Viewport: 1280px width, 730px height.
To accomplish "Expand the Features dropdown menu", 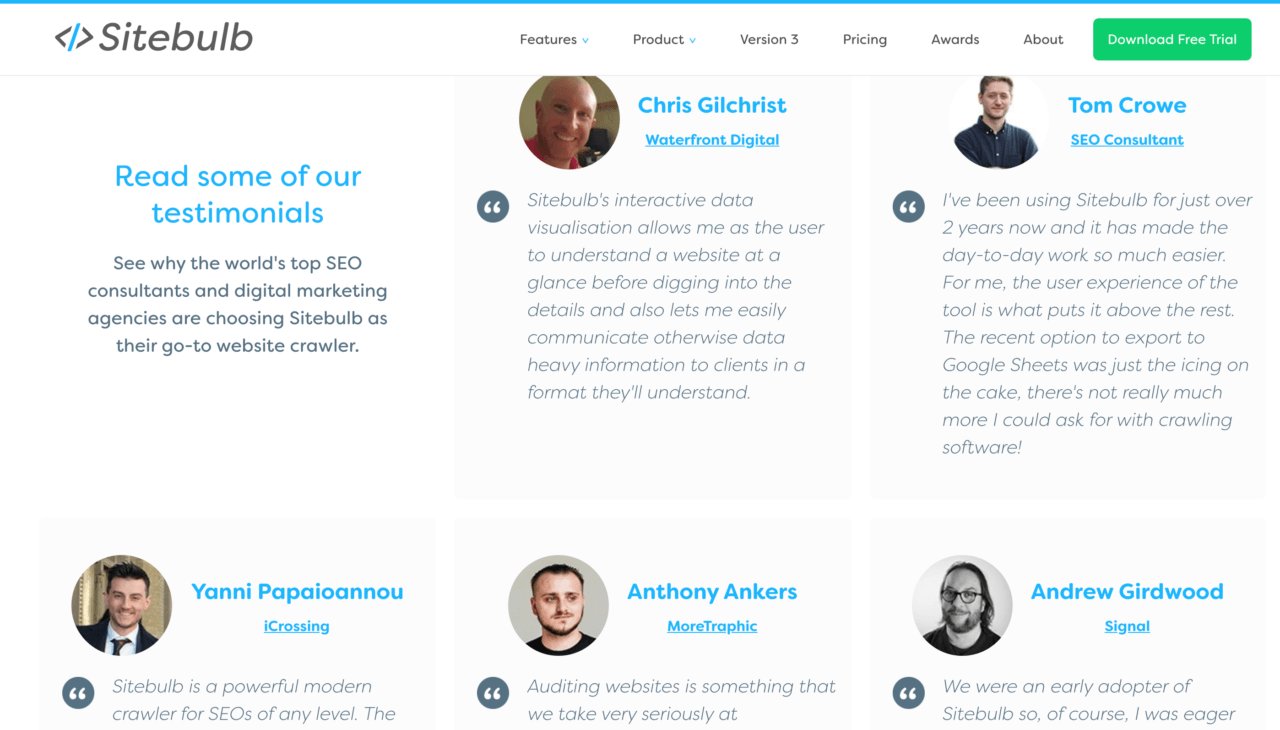I will point(553,39).
